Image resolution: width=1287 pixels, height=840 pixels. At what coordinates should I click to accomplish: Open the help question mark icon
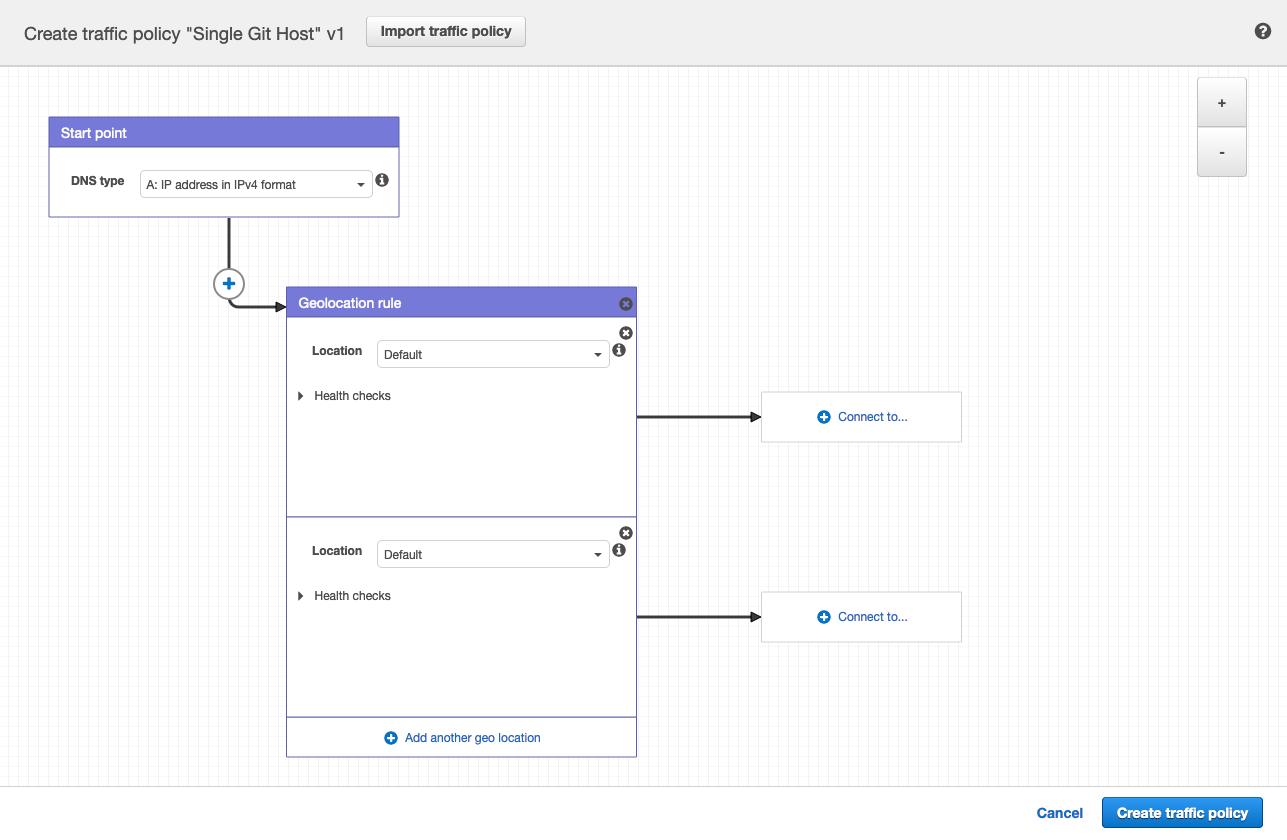tap(1262, 31)
